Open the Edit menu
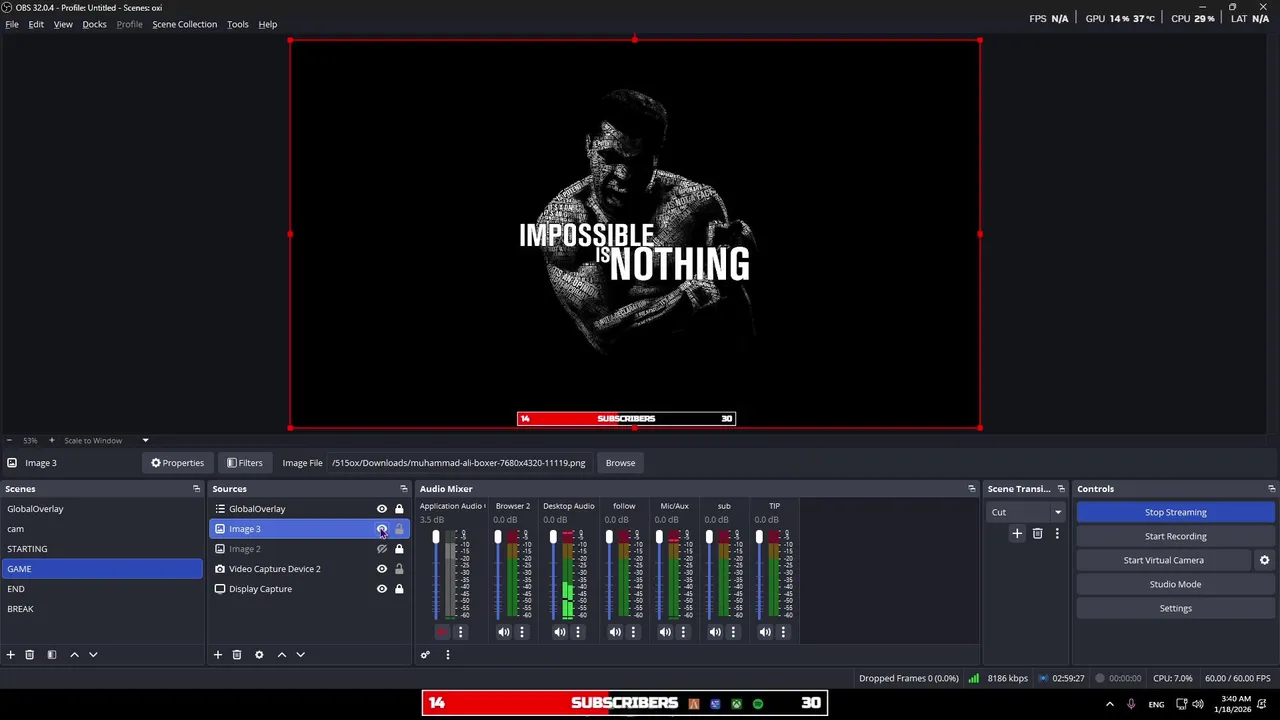This screenshot has height=720, width=1280. 36,24
